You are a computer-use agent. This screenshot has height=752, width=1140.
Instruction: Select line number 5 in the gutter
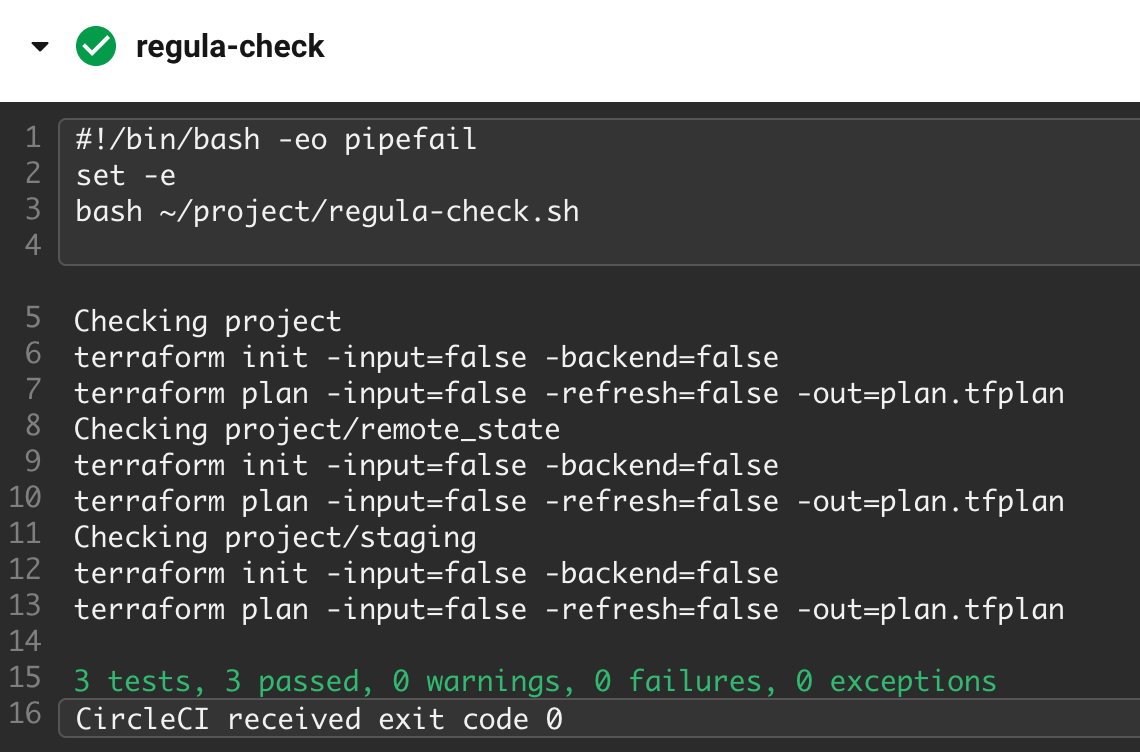[x=33, y=318]
